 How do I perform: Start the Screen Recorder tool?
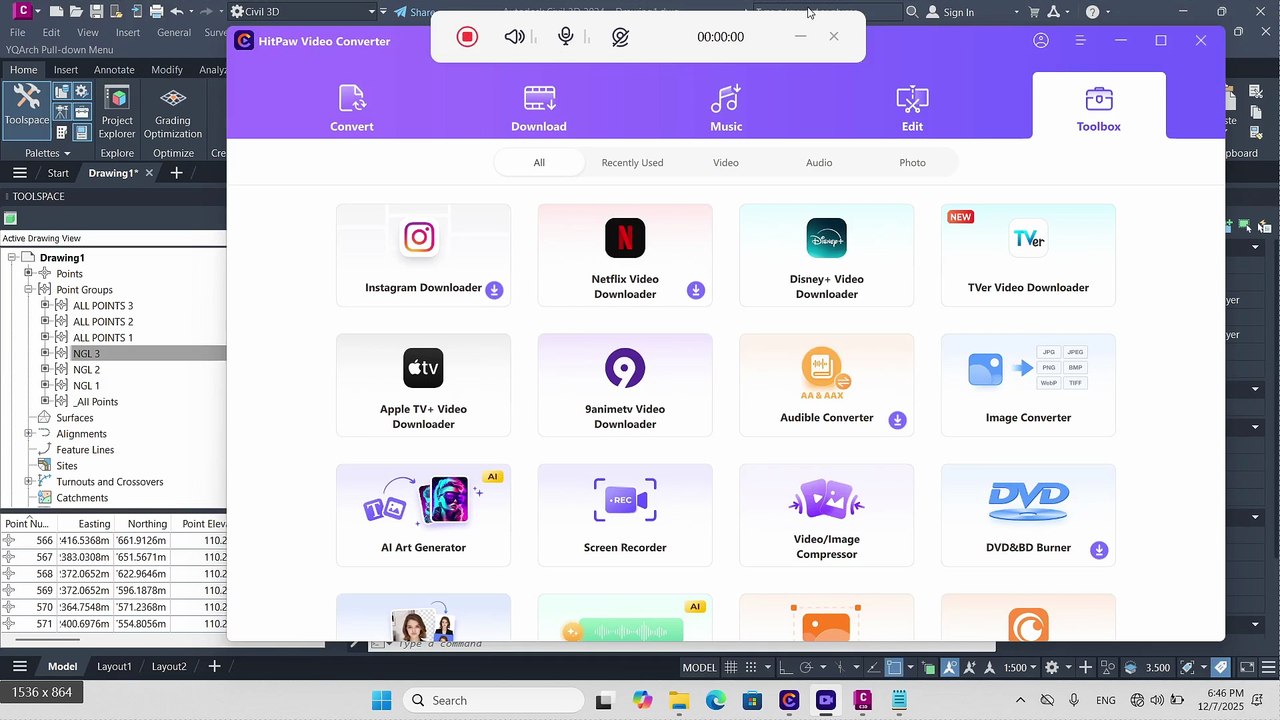pos(625,515)
